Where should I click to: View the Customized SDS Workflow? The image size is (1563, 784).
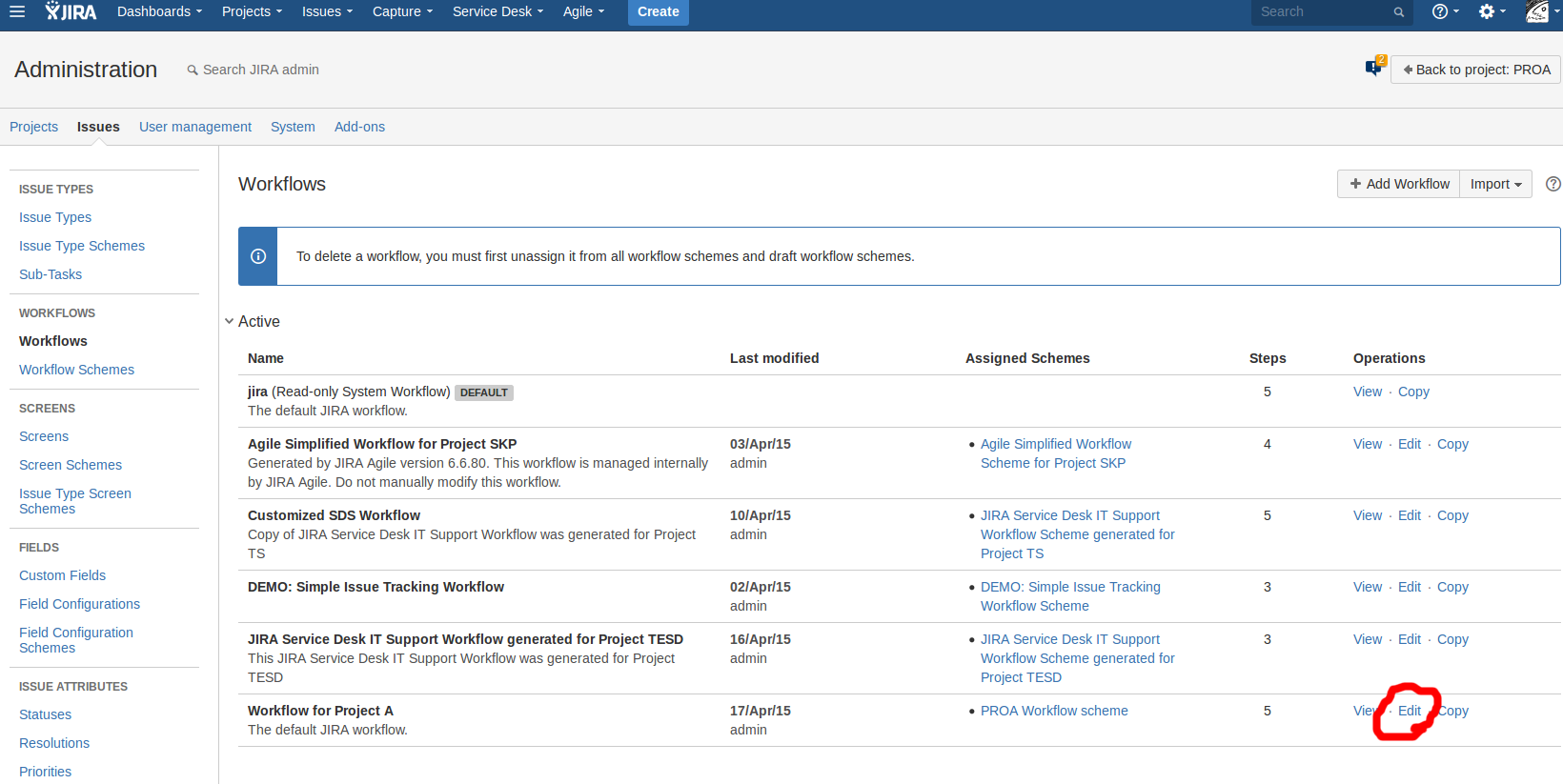click(x=1368, y=515)
